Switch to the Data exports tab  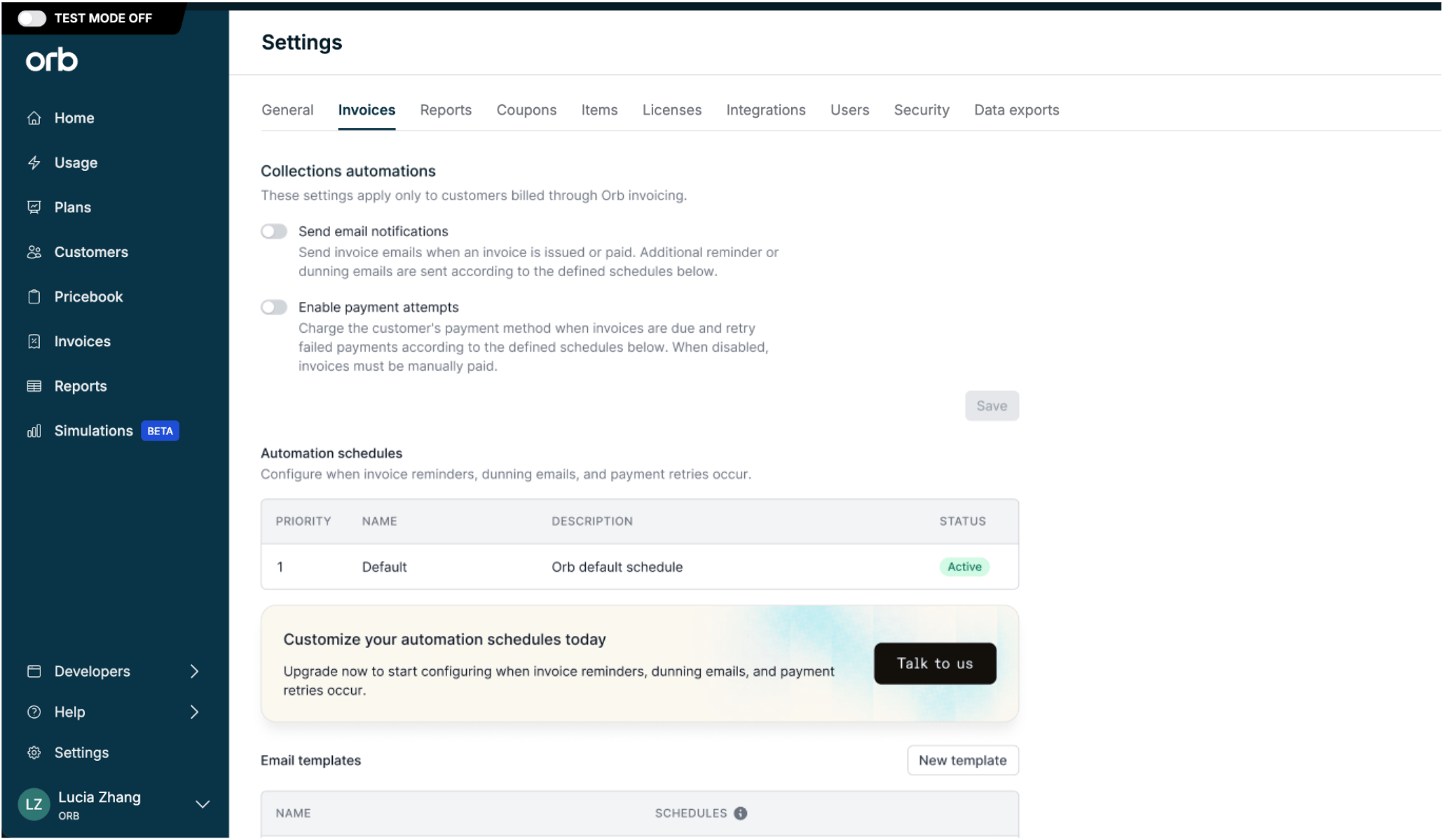1017,111
